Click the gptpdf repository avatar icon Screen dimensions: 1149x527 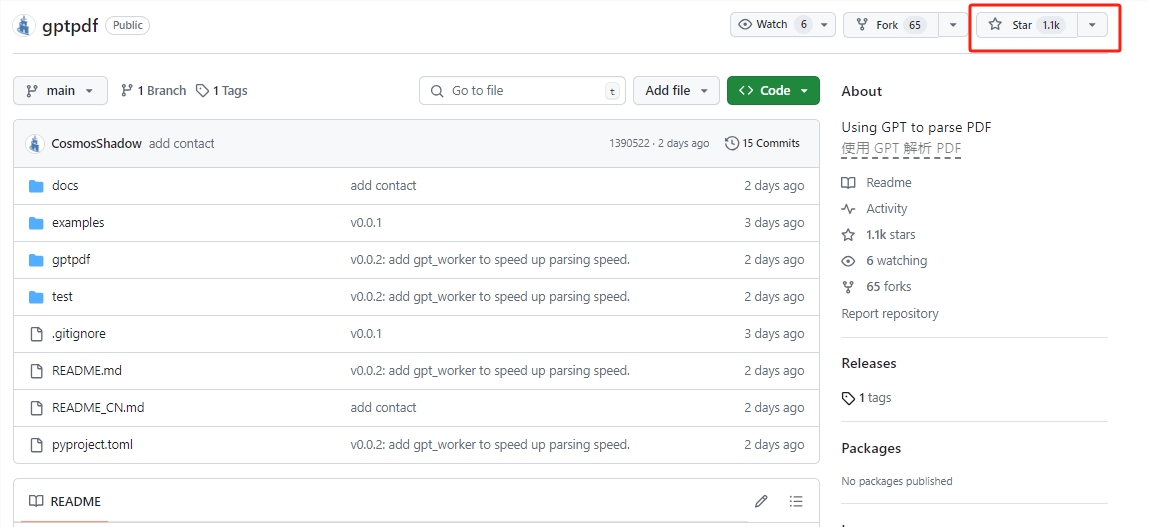click(x=24, y=25)
